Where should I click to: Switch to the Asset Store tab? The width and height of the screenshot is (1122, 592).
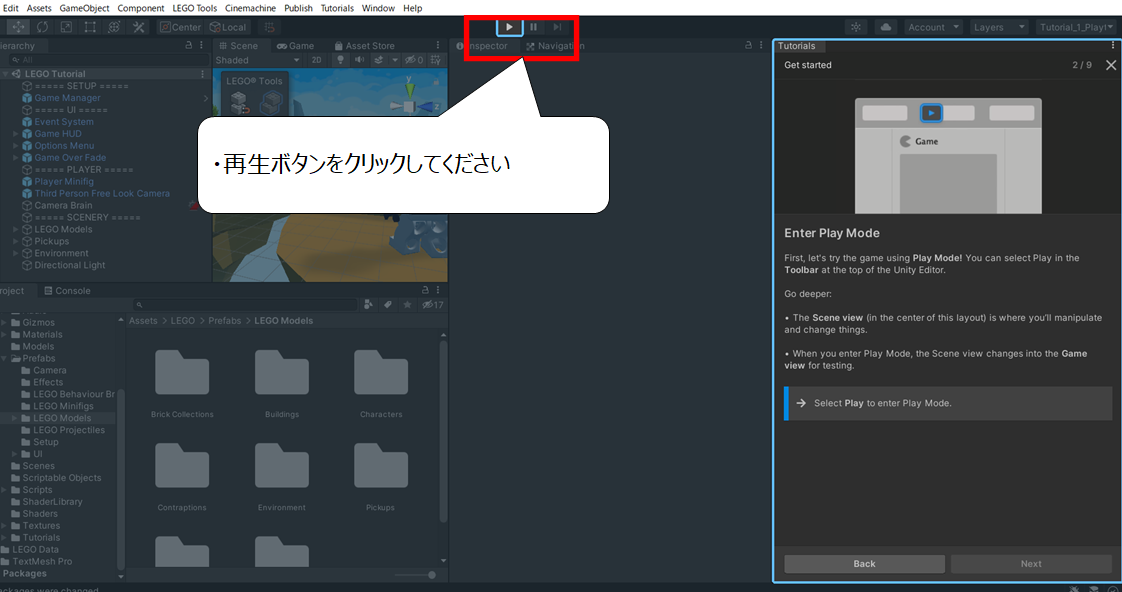[364, 45]
